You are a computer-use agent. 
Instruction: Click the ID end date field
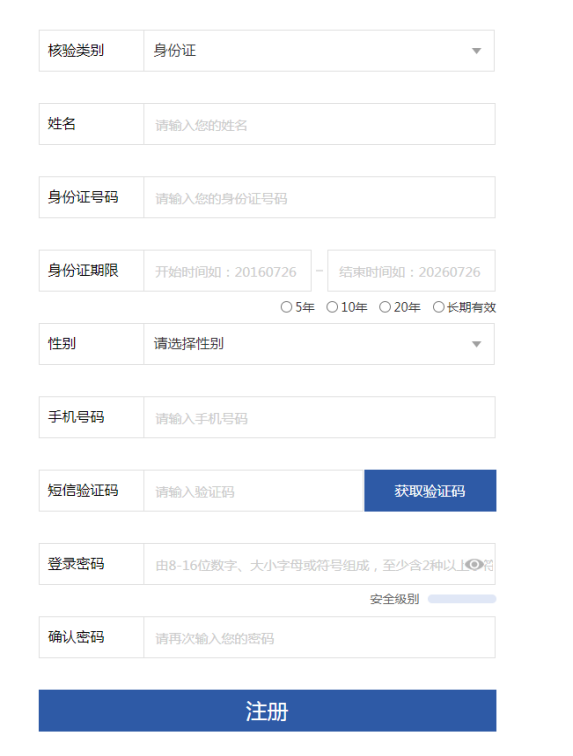411,270
